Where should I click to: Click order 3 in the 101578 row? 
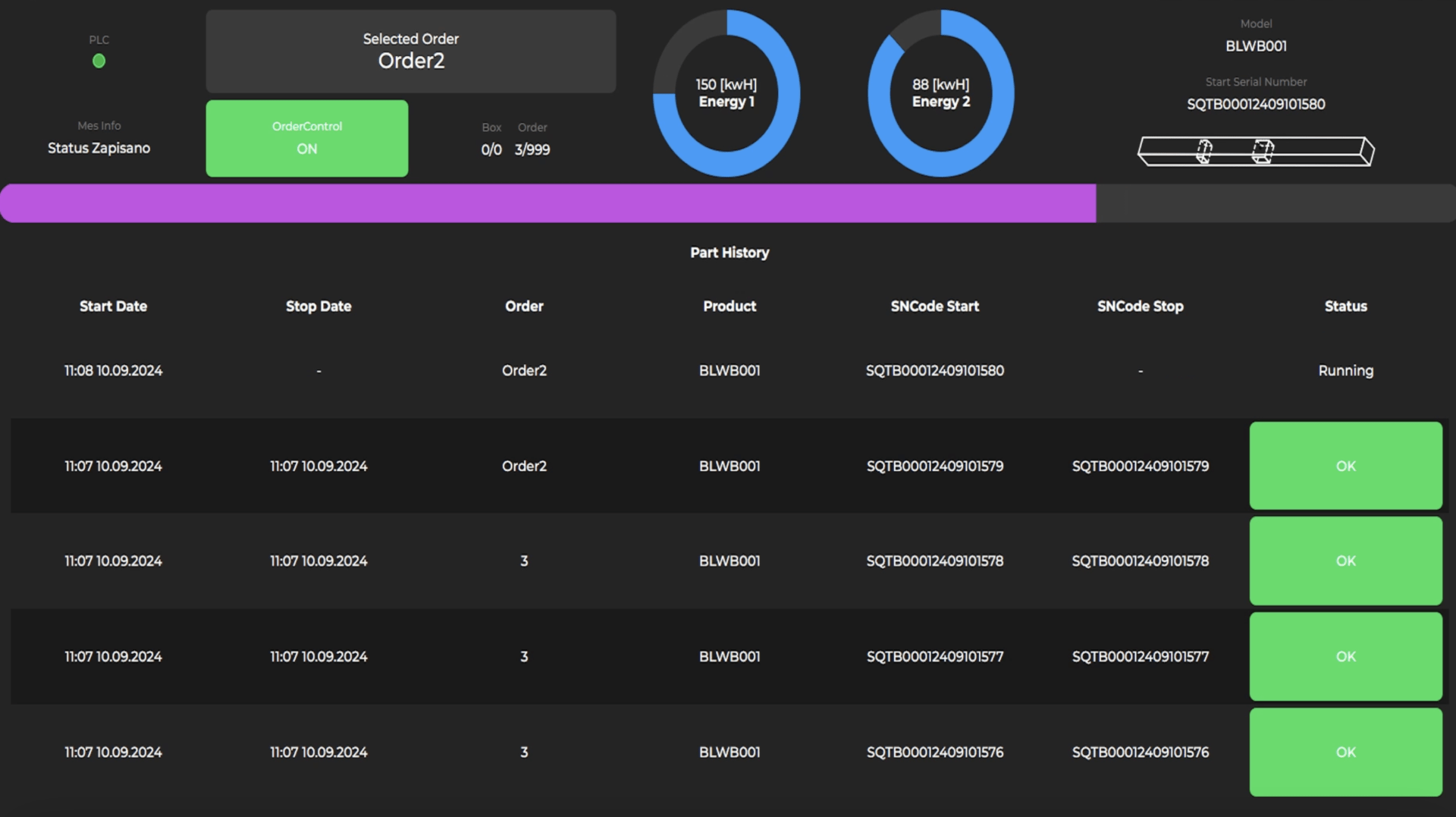[524, 561]
